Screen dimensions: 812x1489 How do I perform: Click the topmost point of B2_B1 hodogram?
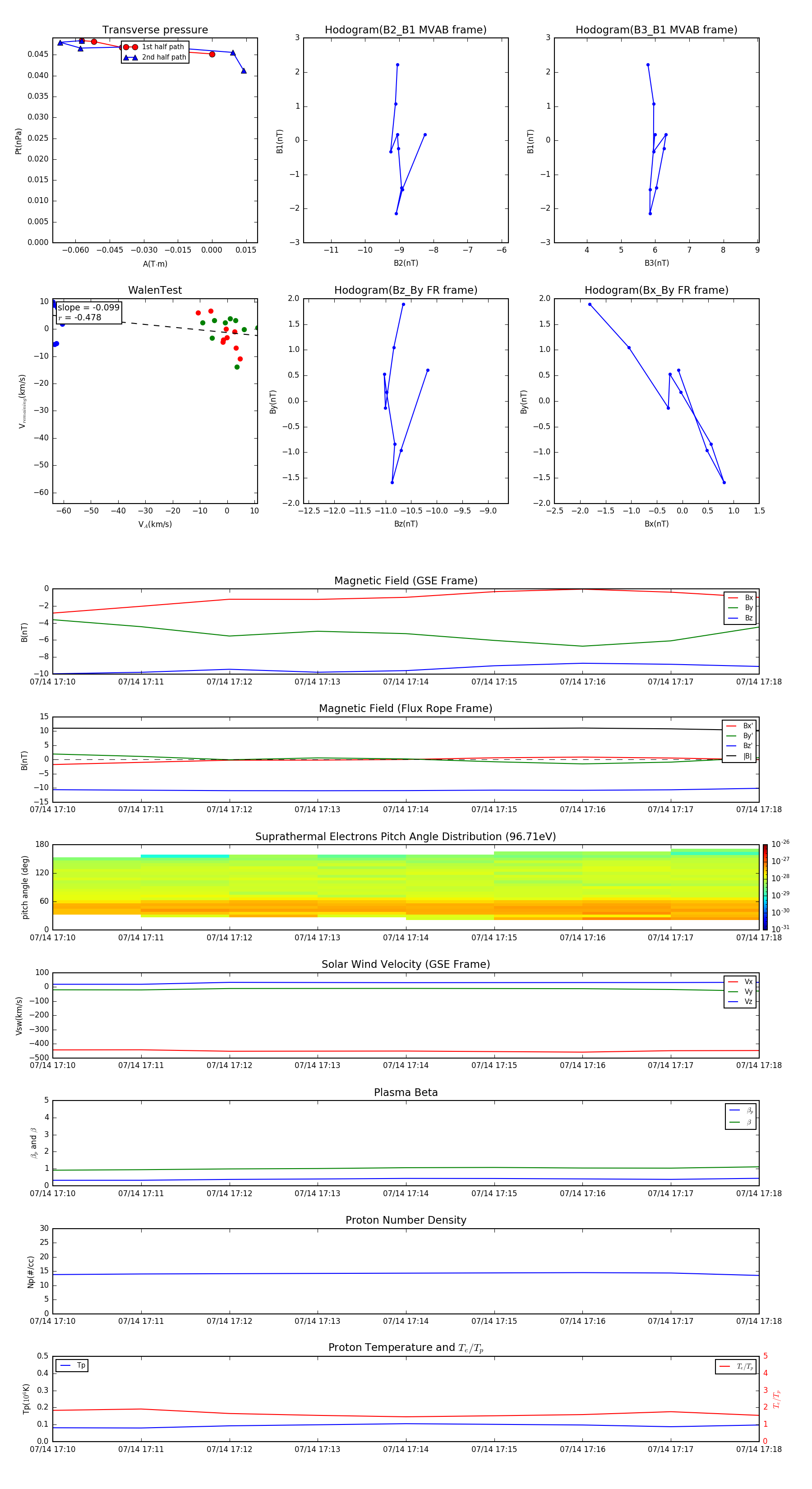click(x=397, y=65)
